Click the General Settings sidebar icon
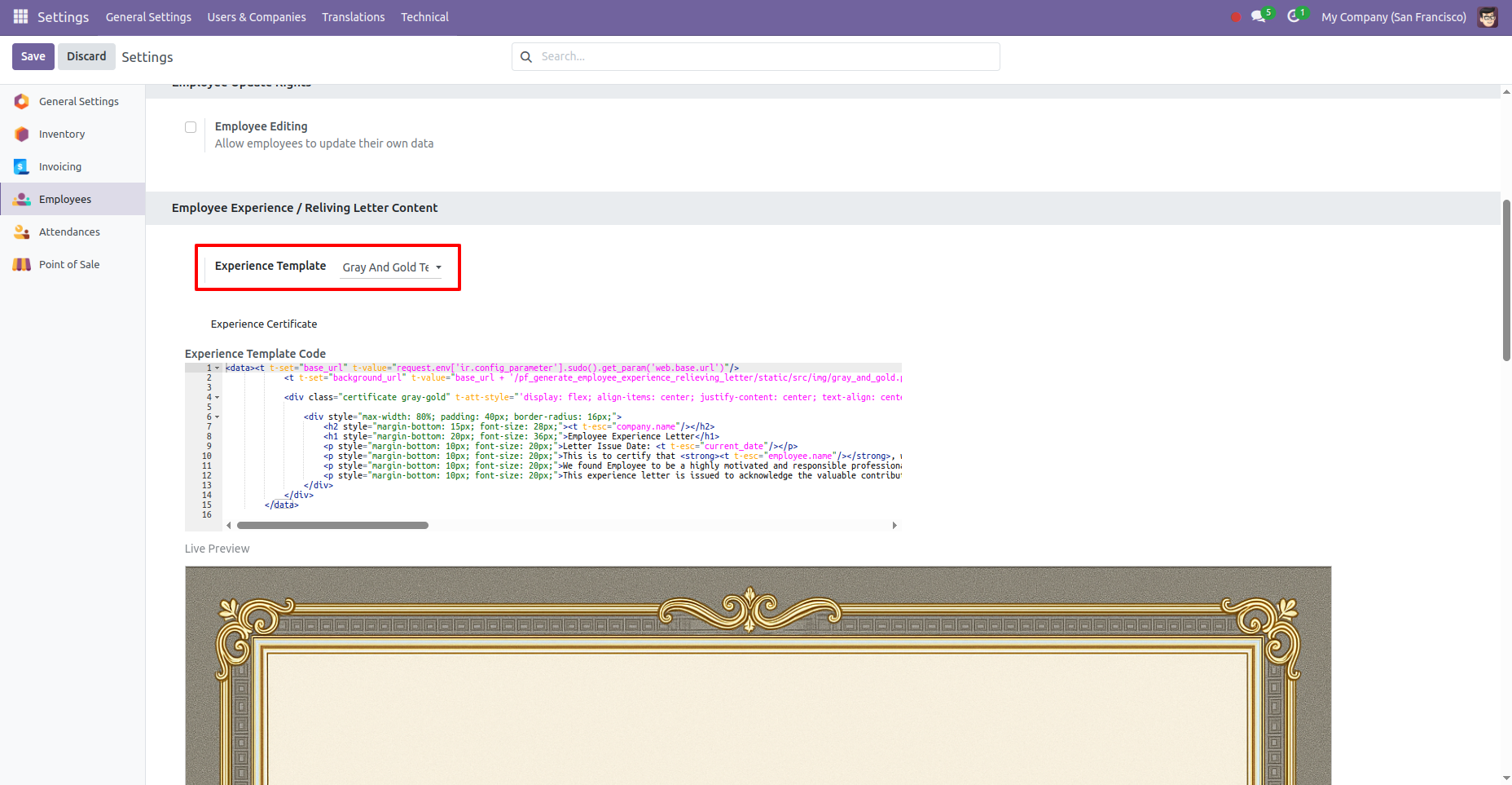Image resolution: width=1512 pixels, height=785 pixels. [22, 101]
